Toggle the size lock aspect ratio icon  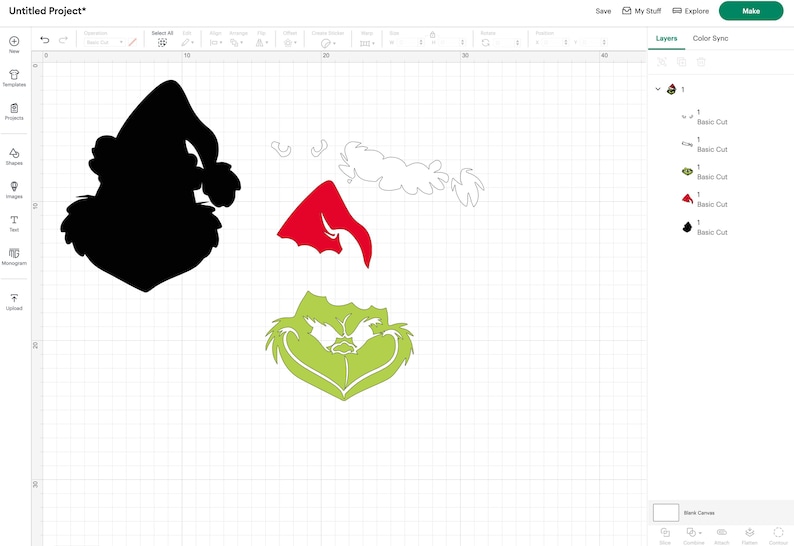pyautogui.click(x=432, y=34)
